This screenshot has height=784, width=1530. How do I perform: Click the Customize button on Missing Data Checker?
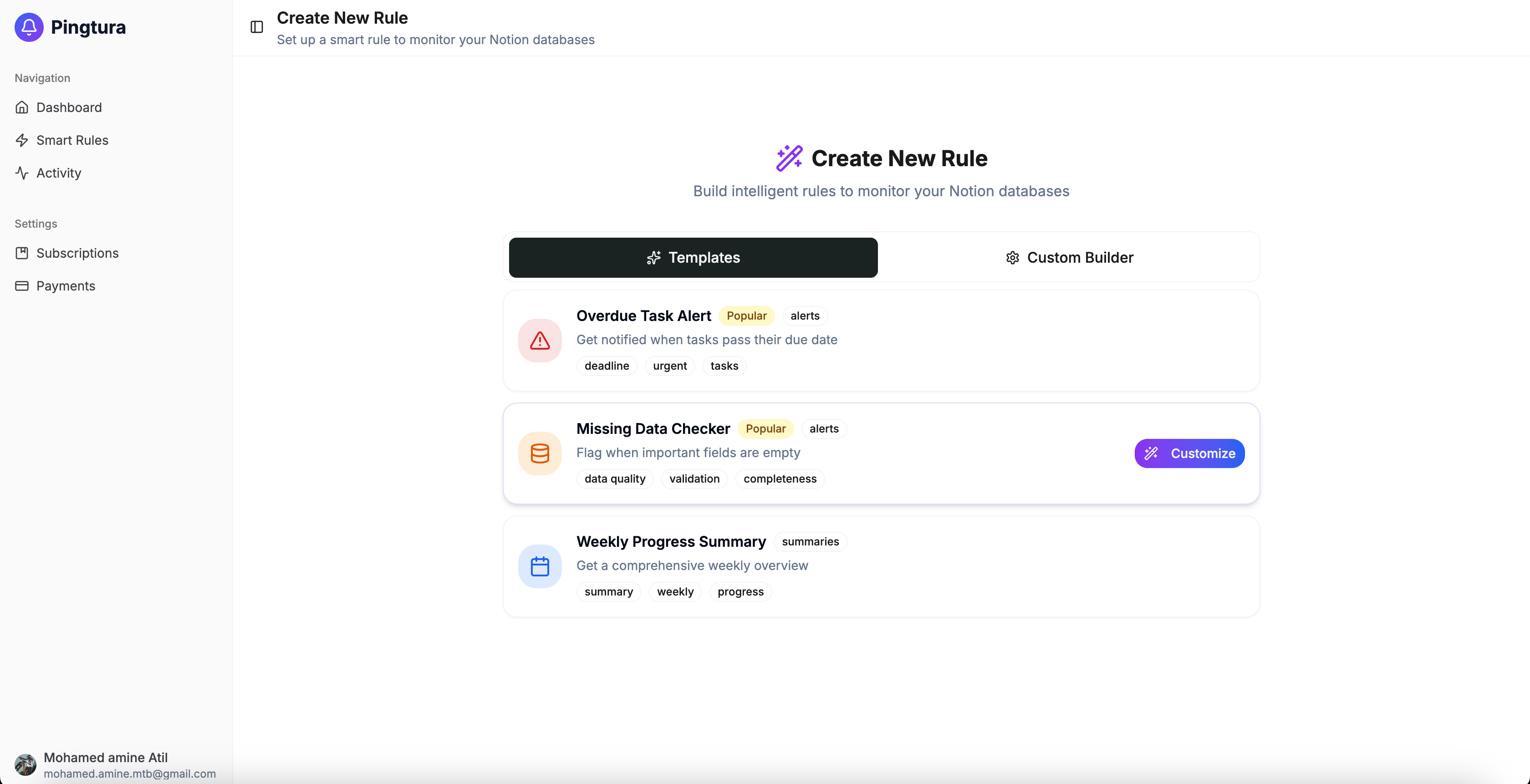click(1188, 453)
